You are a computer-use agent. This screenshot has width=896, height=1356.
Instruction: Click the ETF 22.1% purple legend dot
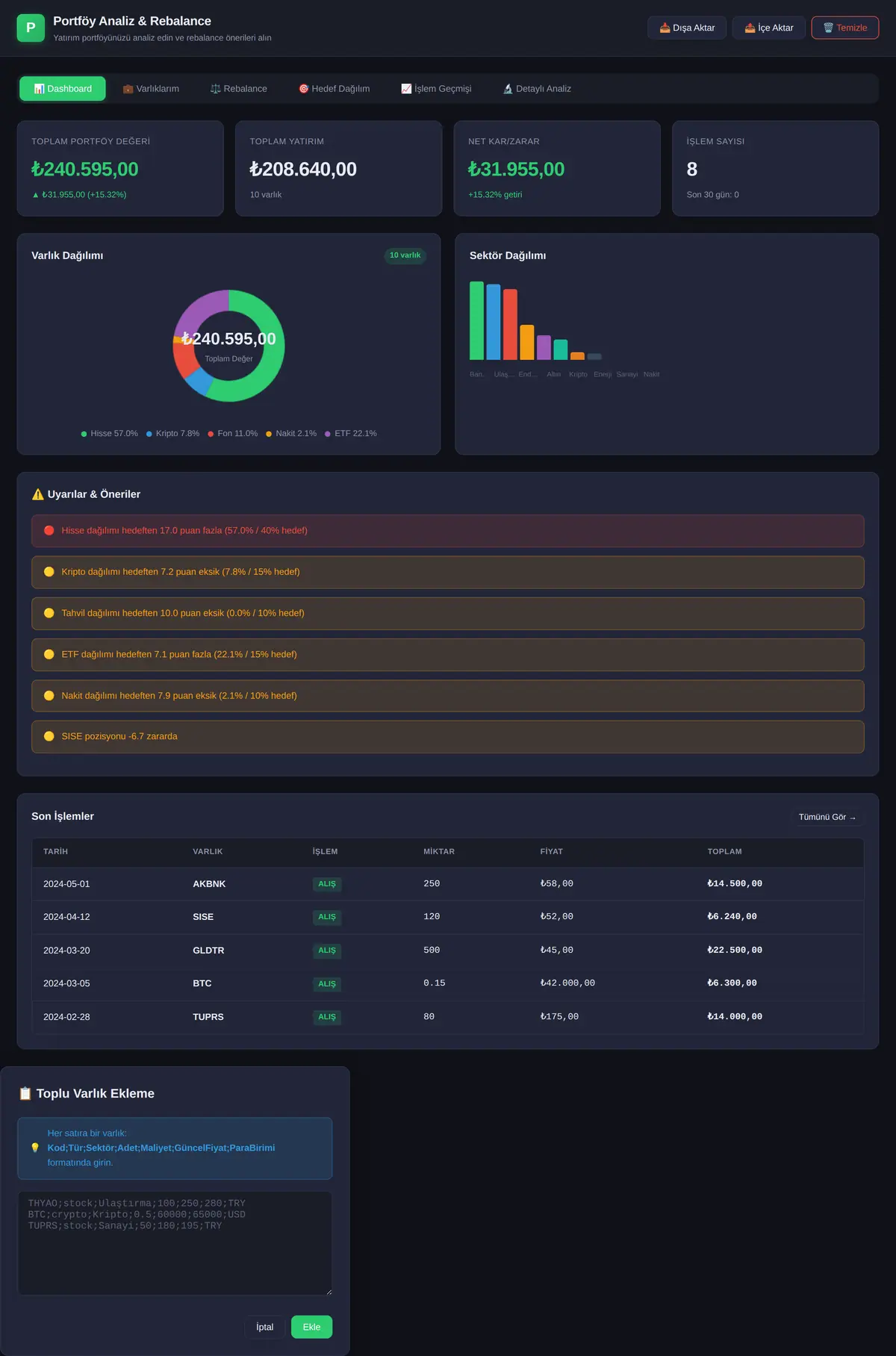328,434
